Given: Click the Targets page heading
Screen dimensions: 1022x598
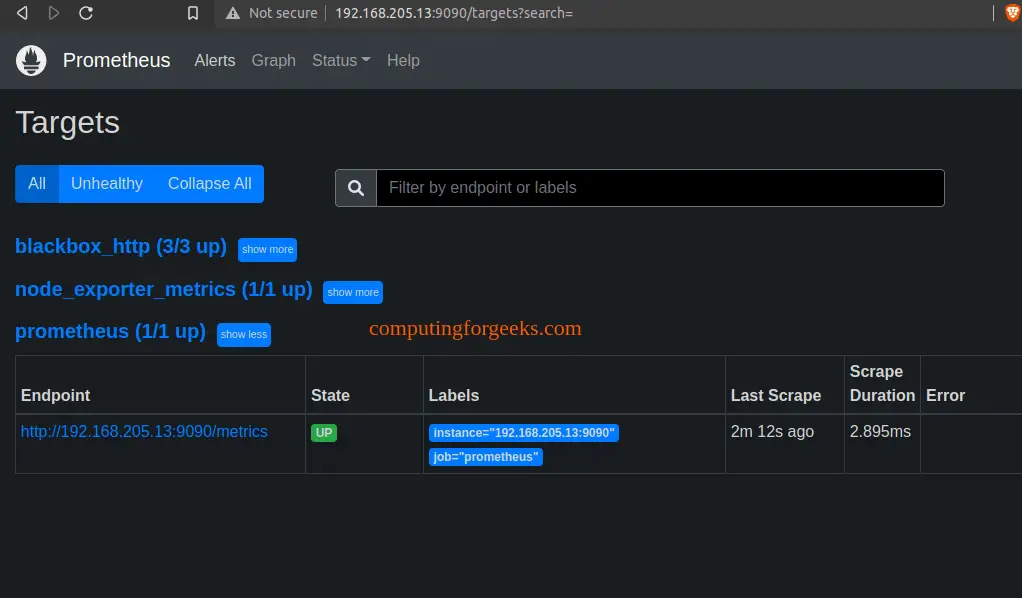Looking at the screenshot, I should tap(68, 123).
